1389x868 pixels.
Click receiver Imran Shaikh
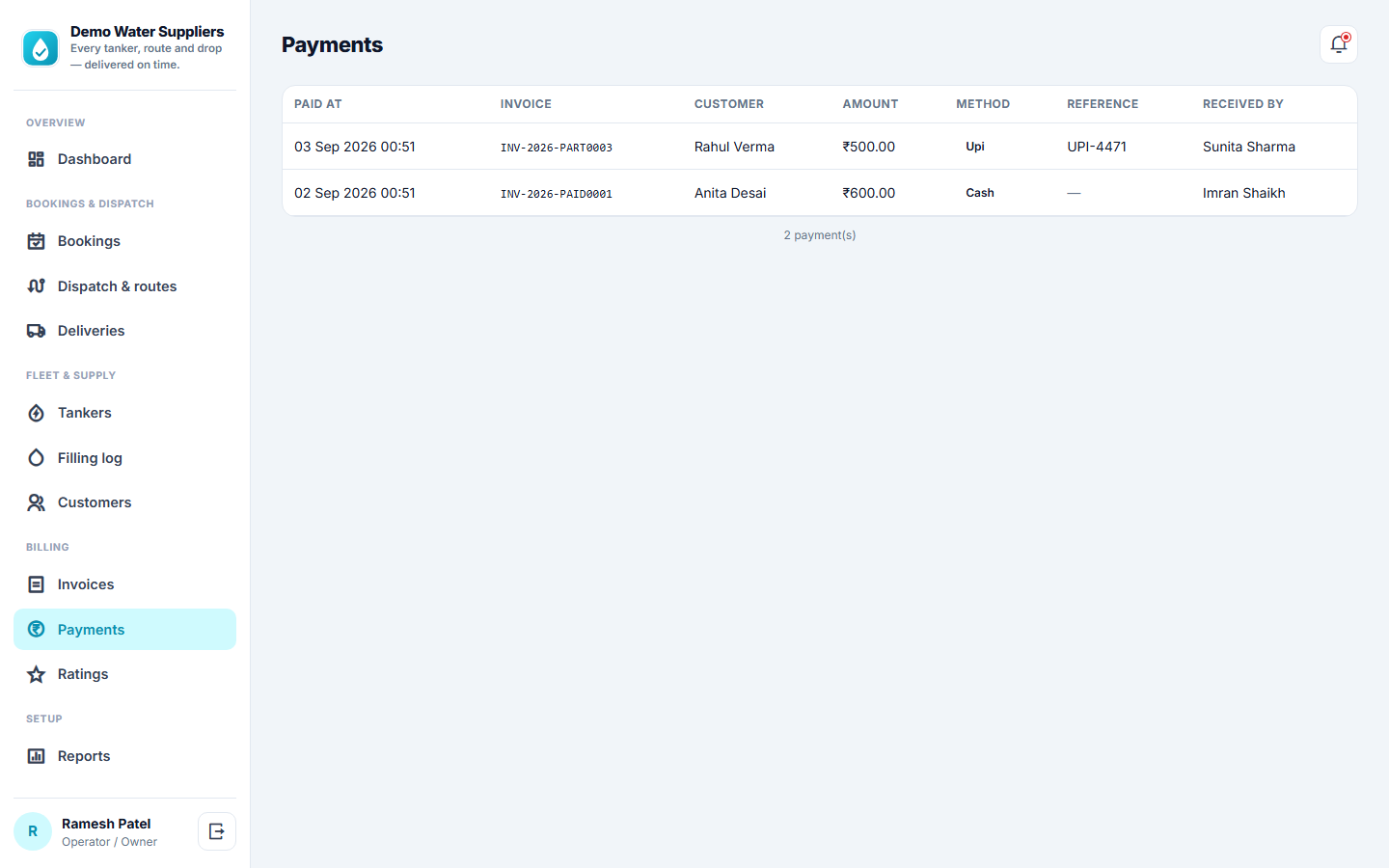coord(1244,193)
